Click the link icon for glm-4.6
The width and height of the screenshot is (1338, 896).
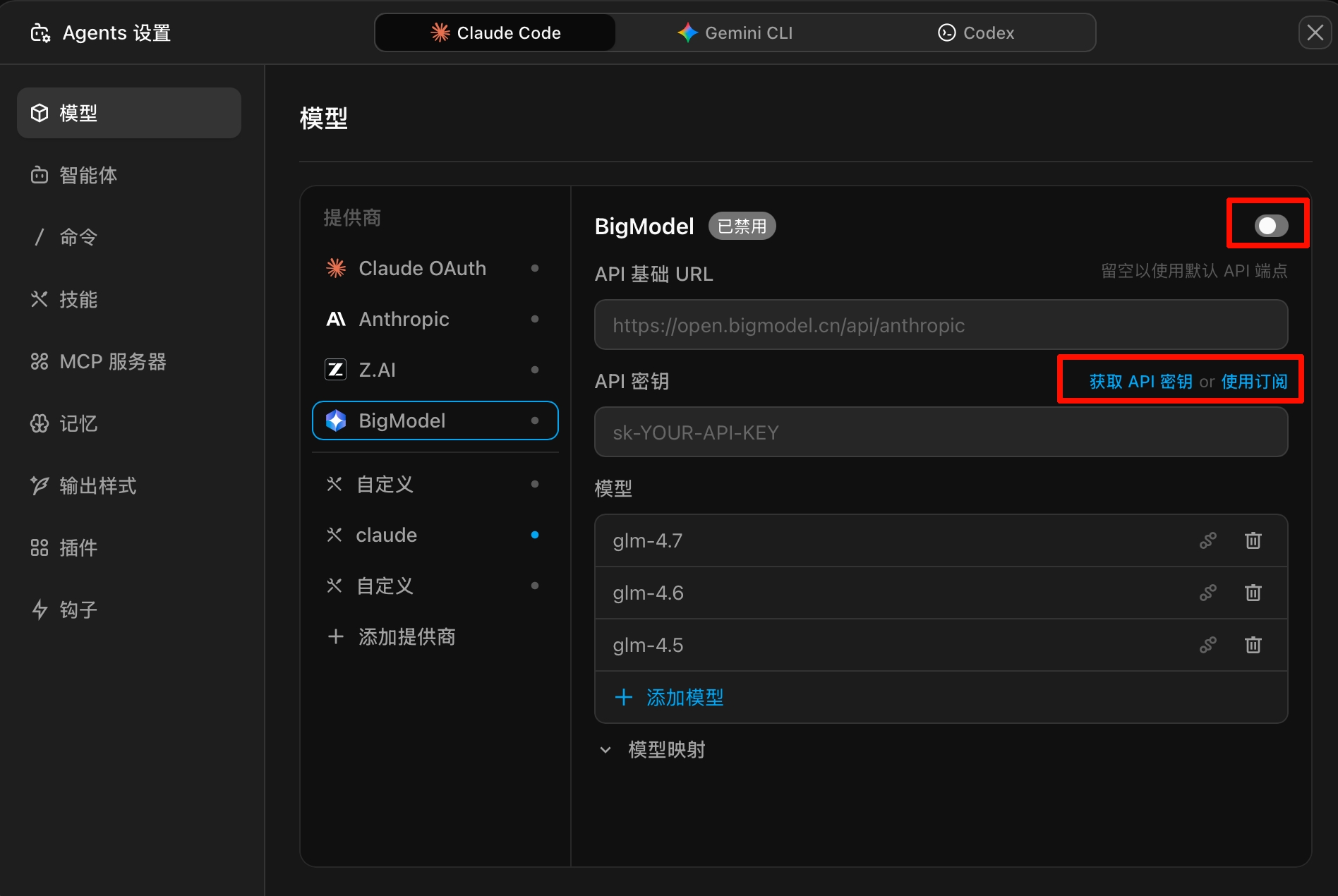pos(1207,593)
